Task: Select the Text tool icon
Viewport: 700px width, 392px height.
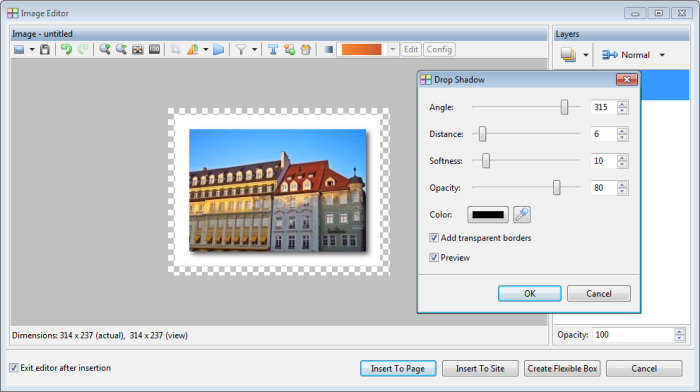Action: (x=273, y=50)
